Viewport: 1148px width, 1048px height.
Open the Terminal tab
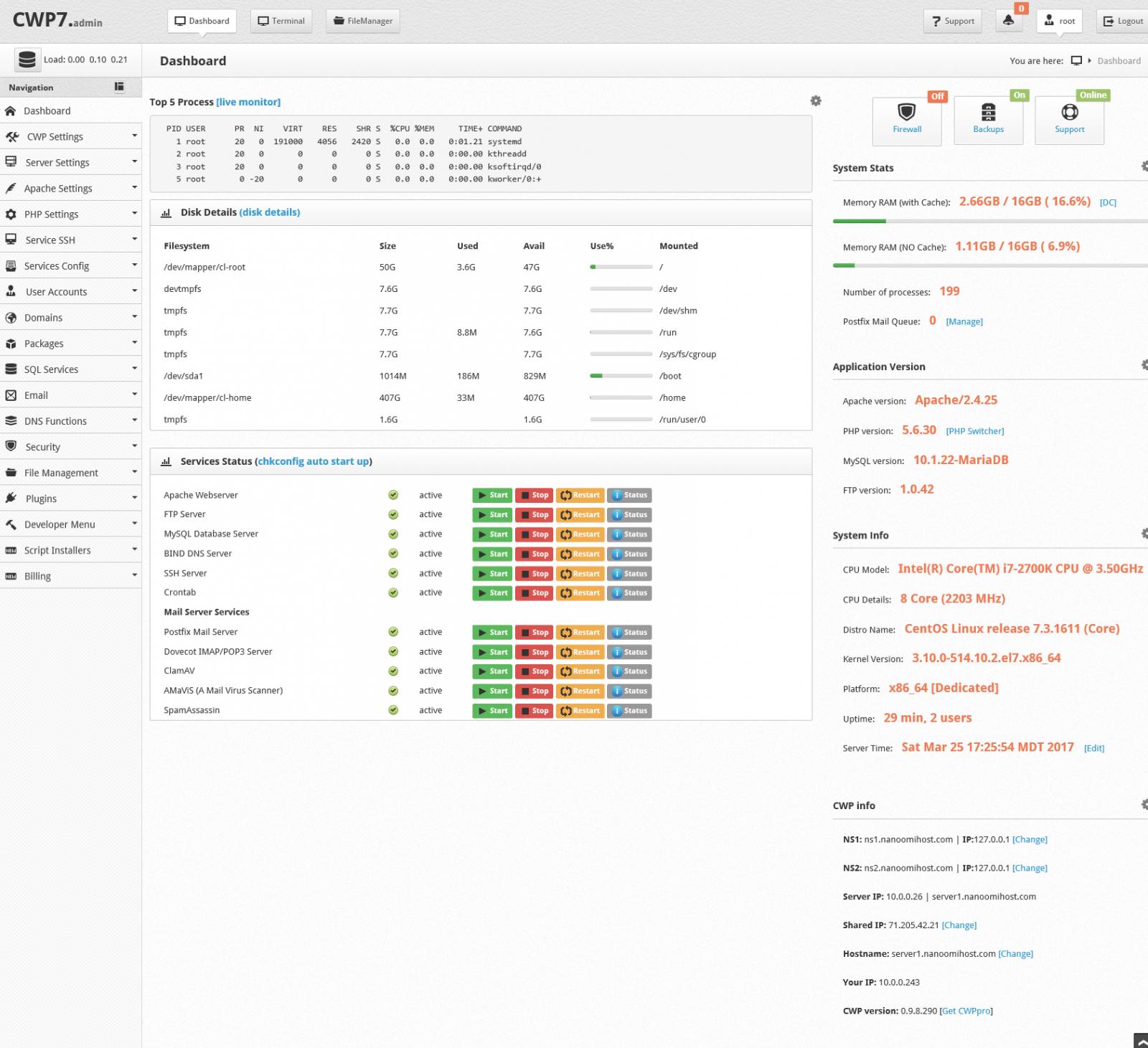[x=281, y=21]
